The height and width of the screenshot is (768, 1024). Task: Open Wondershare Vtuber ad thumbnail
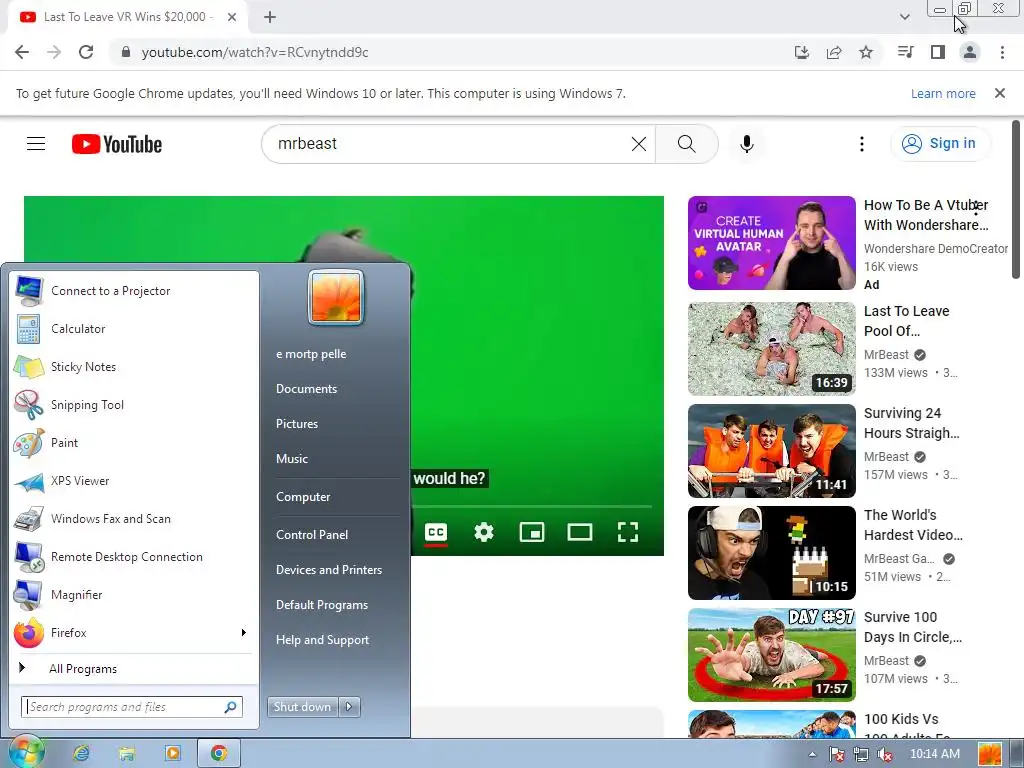click(771, 243)
